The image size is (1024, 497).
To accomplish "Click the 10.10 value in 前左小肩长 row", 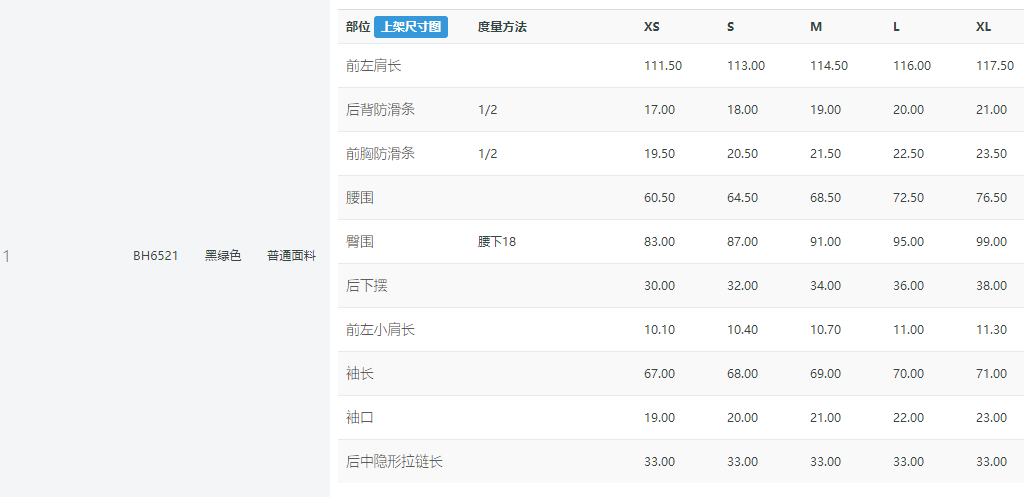I will (660, 330).
